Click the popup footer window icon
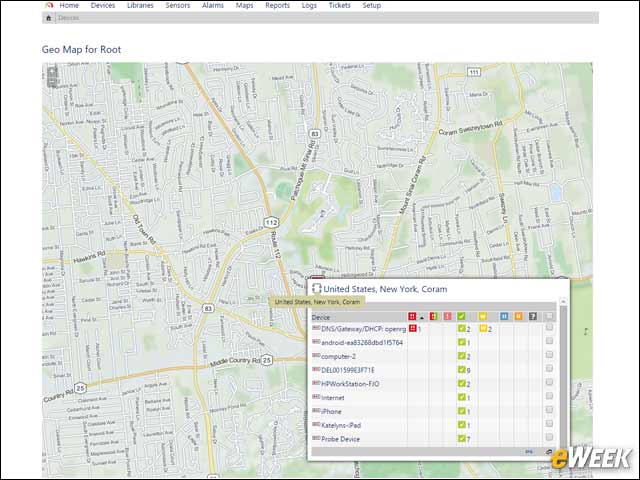The image size is (640, 480). [x=549, y=451]
